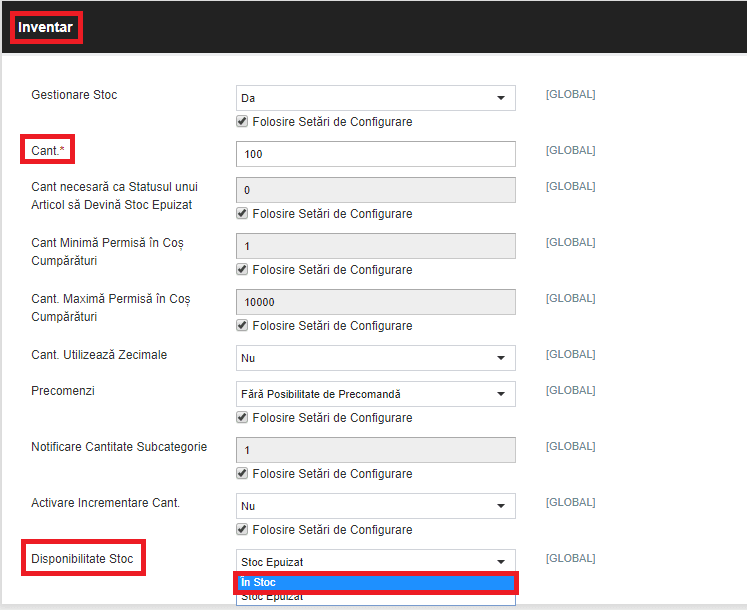Click the Disponibilitate Stoc dropdown arrow
The height and width of the screenshot is (610, 747).
pos(501,562)
